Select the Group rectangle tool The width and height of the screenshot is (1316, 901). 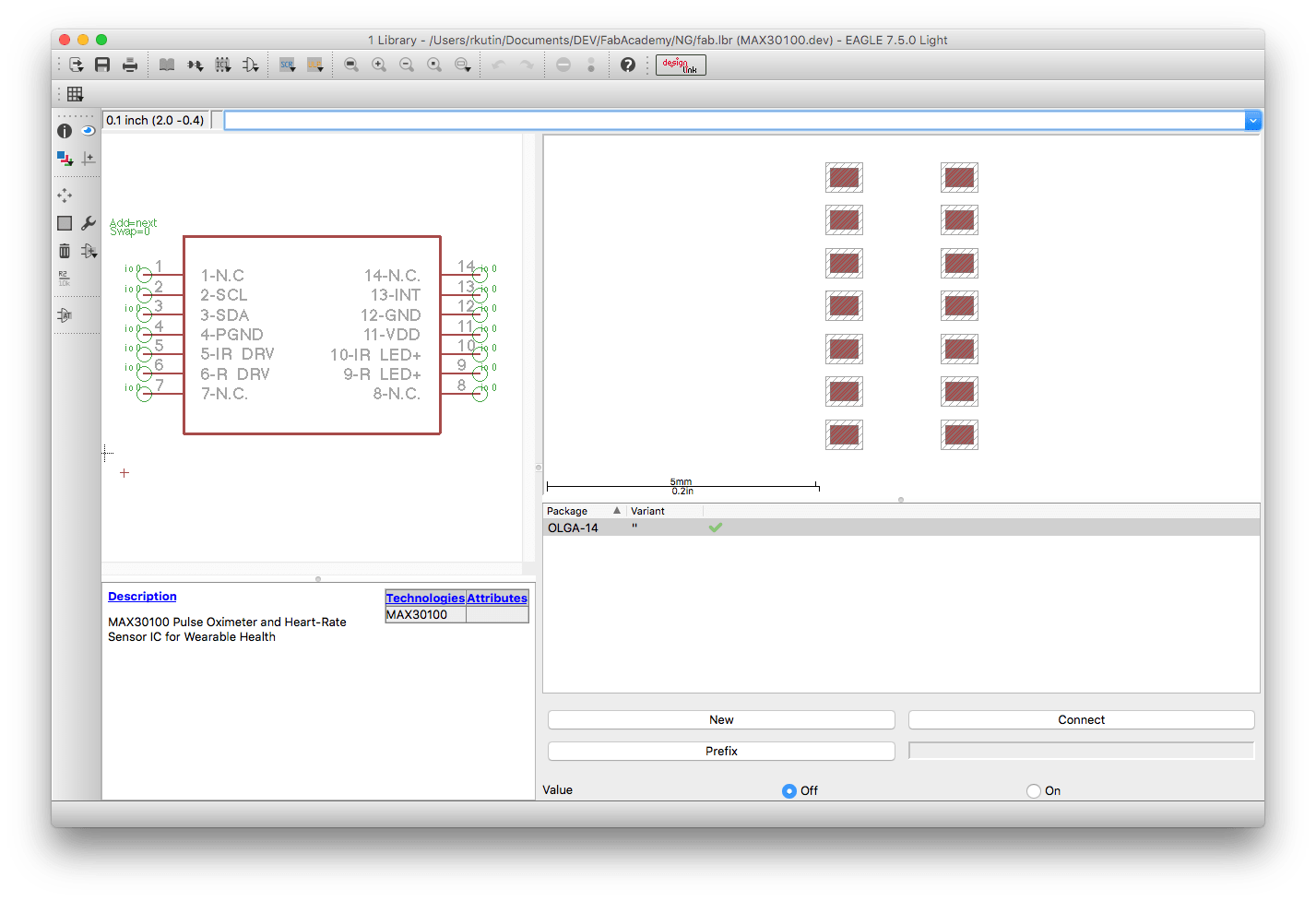[x=65, y=223]
